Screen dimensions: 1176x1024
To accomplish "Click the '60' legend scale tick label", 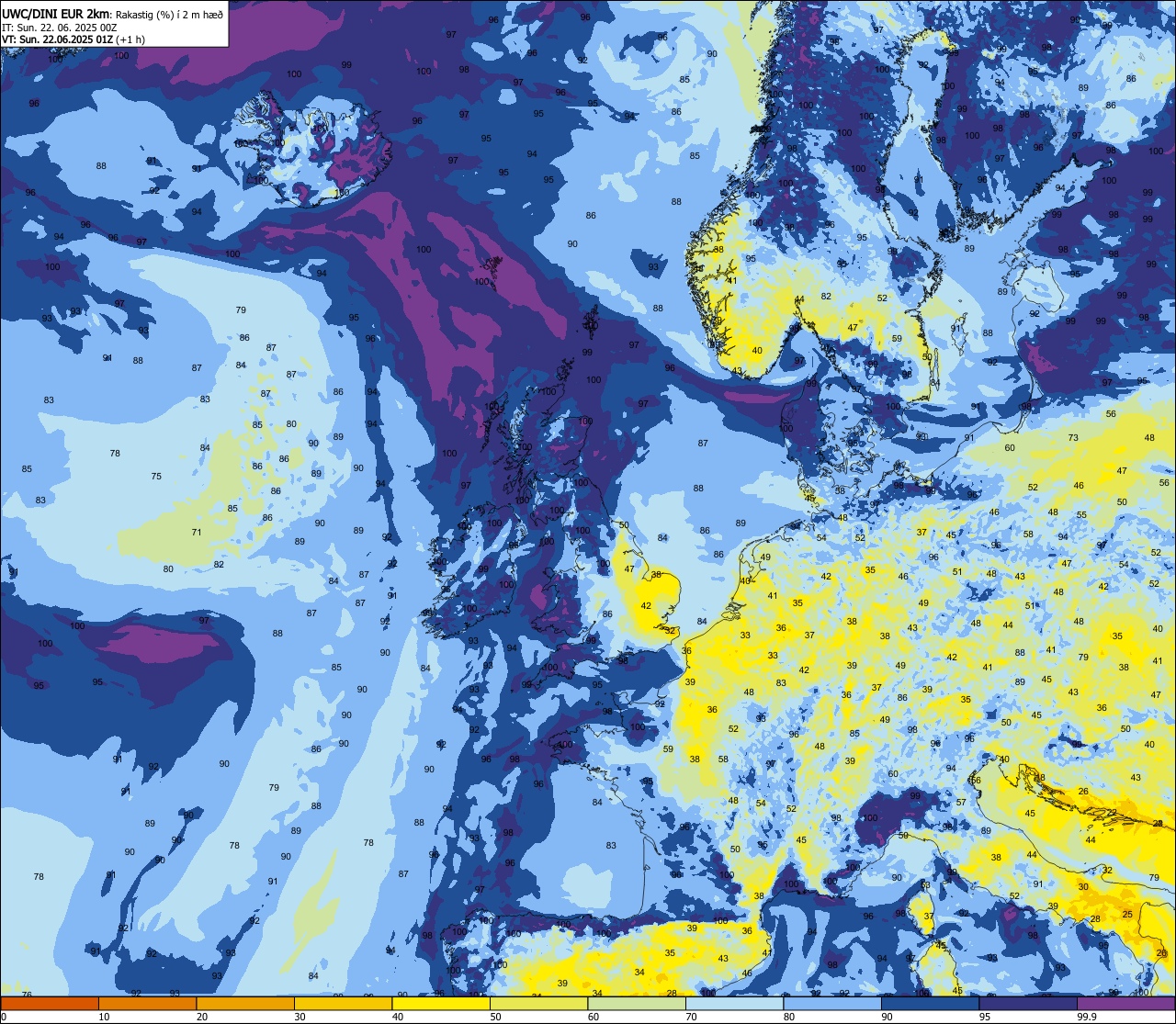I will pos(594,1017).
